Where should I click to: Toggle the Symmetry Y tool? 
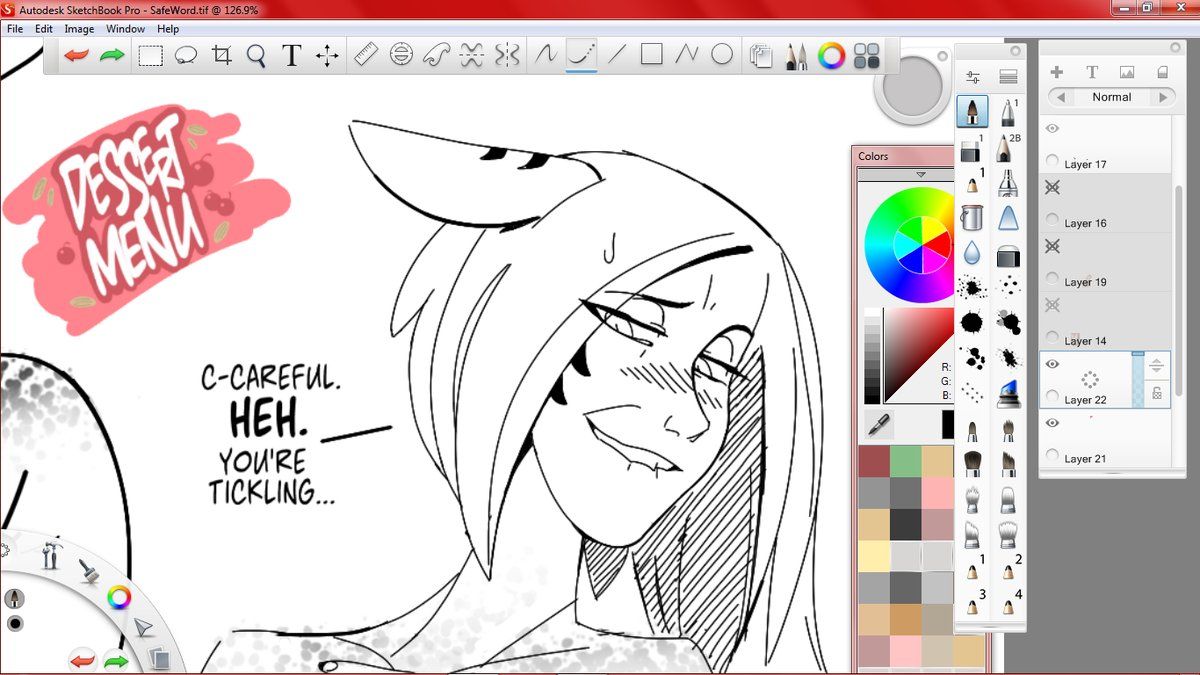coord(507,54)
